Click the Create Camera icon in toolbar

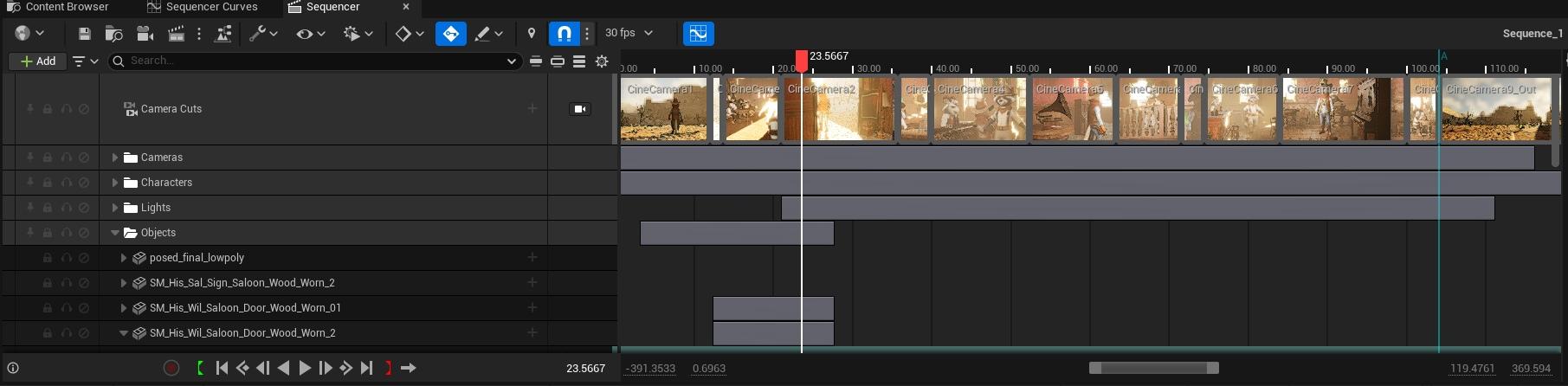coord(145,34)
